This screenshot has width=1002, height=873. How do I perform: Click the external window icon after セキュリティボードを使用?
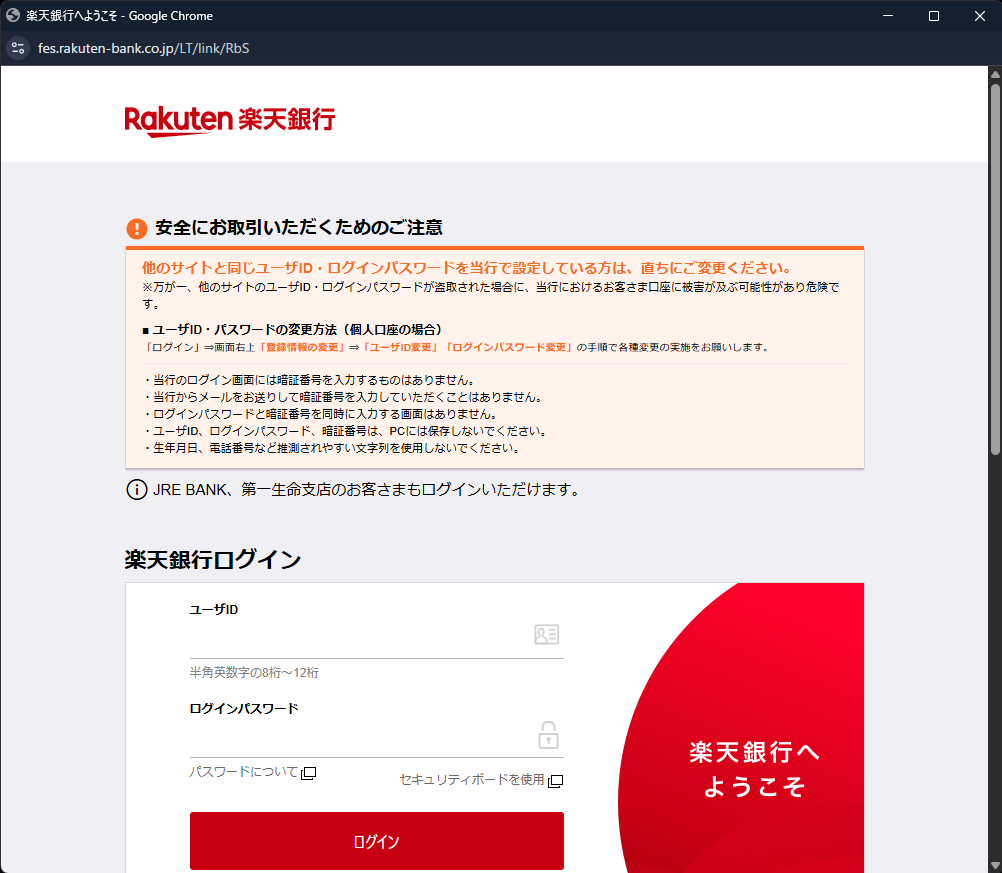pos(555,781)
